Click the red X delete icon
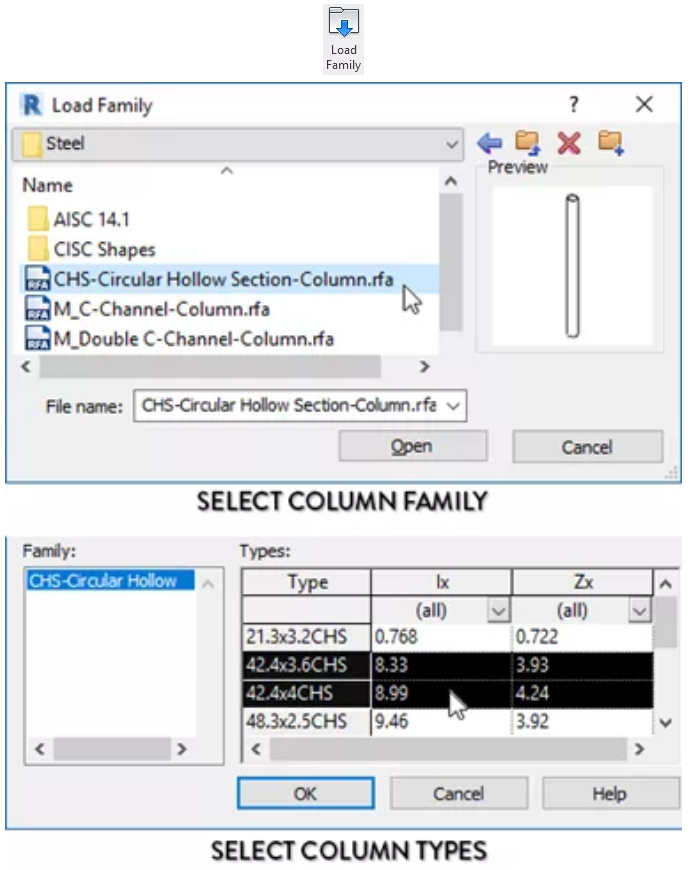Image resolution: width=693 pixels, height=870 pixels. click(569, 143)
